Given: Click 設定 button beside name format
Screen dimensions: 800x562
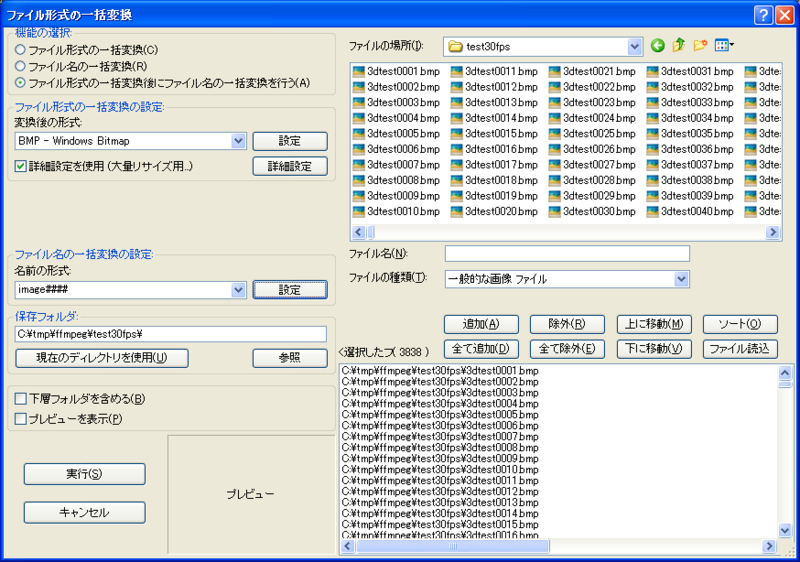Looking at the screenshot, I should [290, 290].
